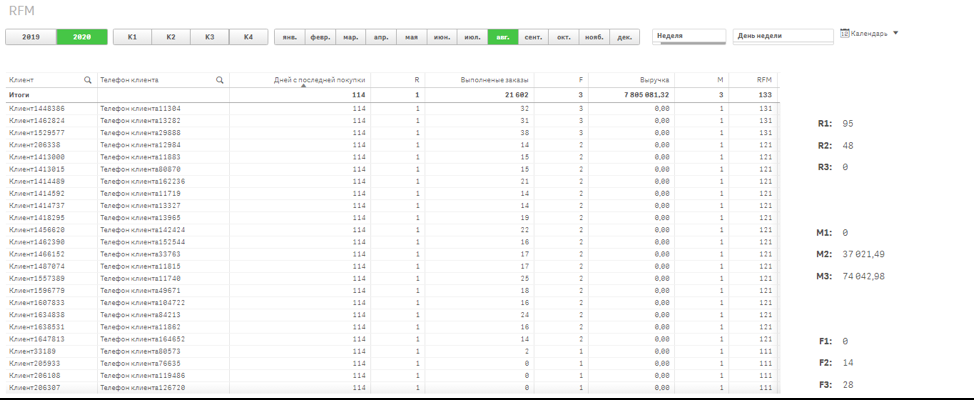
Task: Click the search icon in Клиент column
Action: tap(88, 79)
